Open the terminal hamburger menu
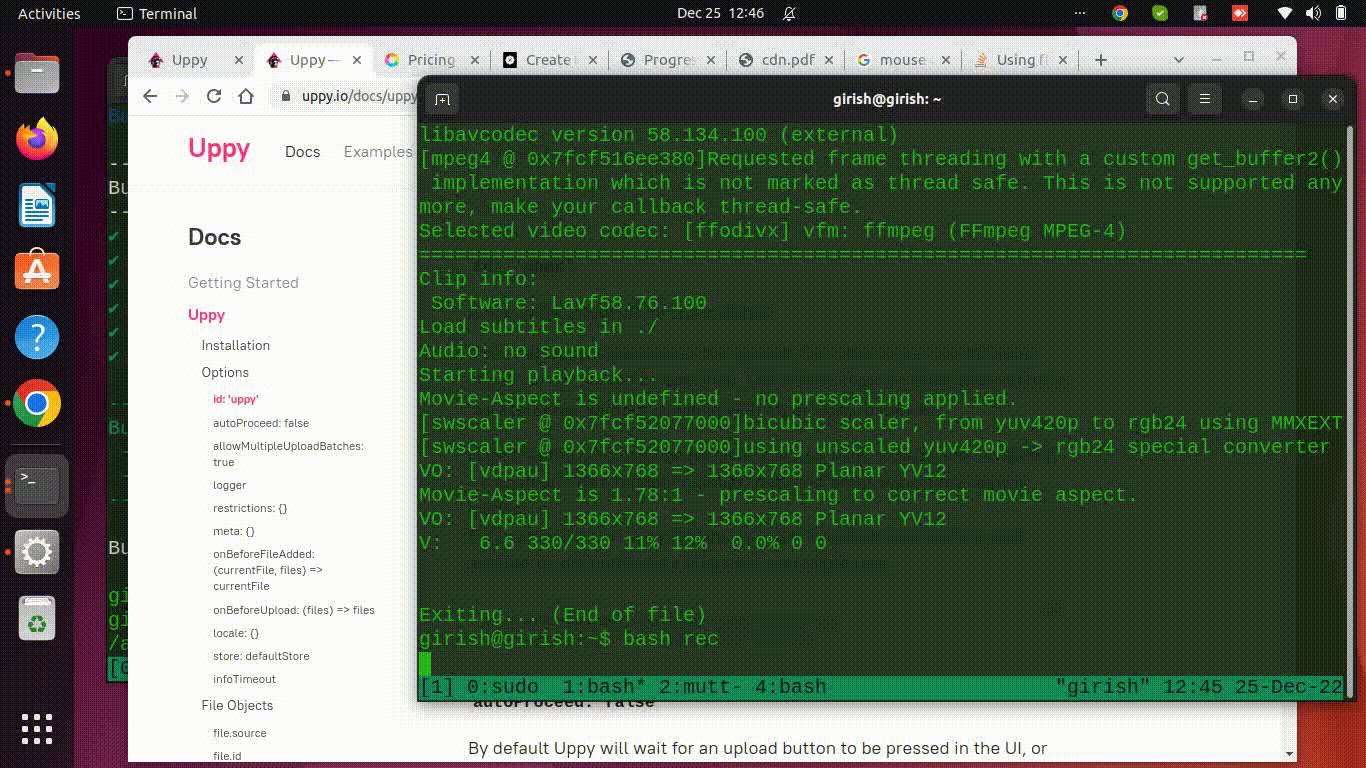This screenshot has width=1366, height=768. click(x=1205, y=99)
